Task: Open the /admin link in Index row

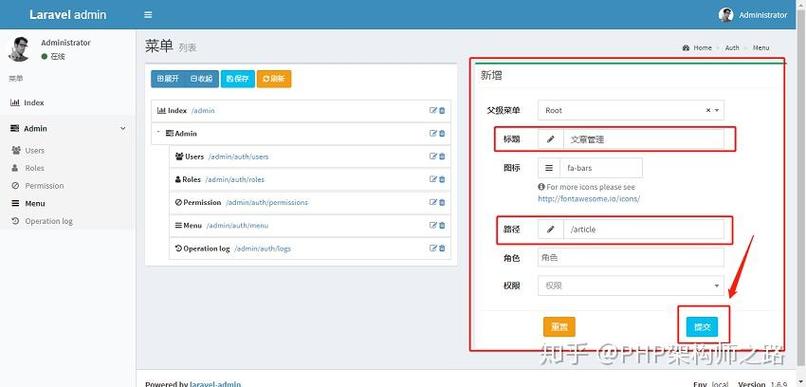Action: (203, 110)
